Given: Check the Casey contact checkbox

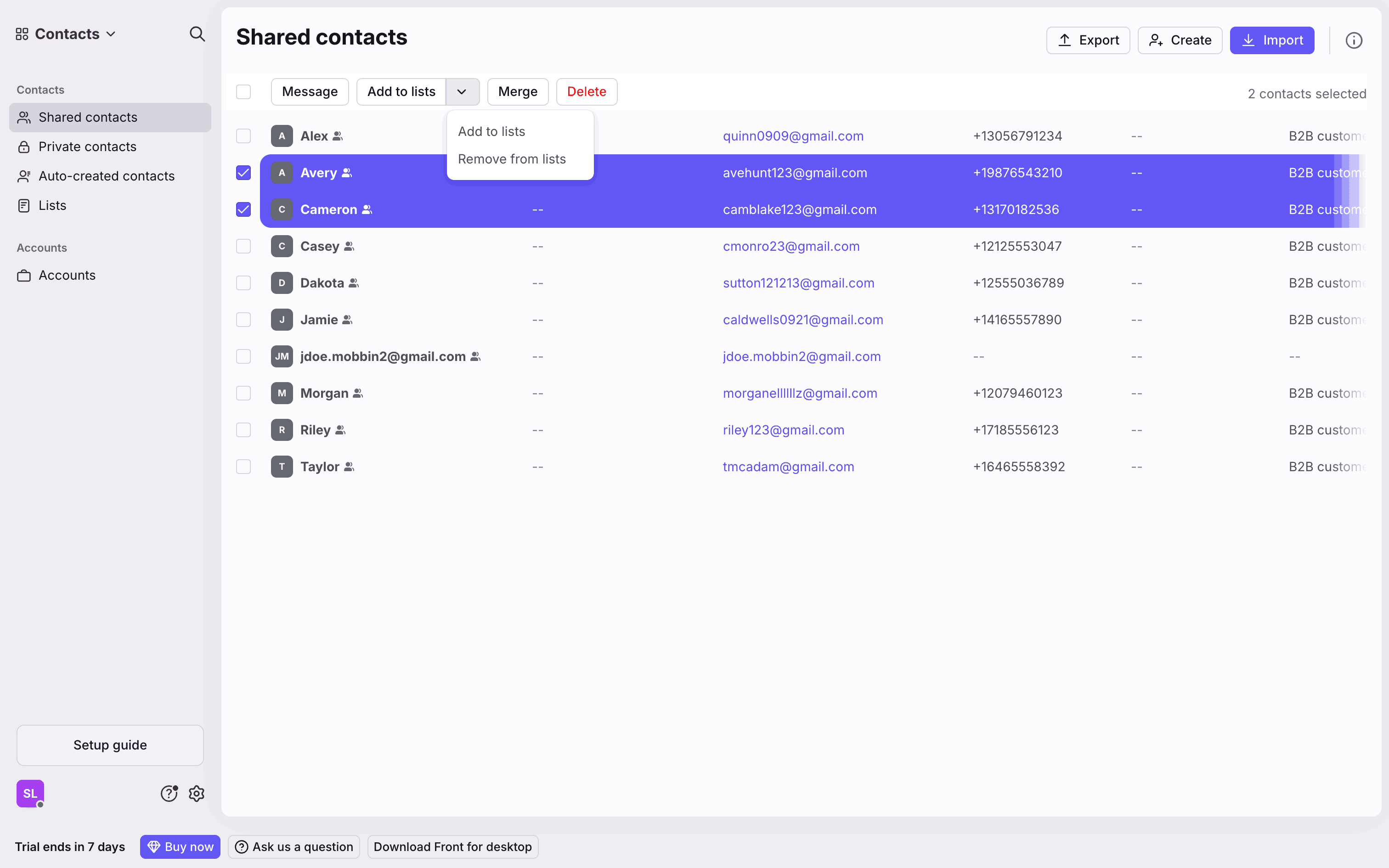Looking at the screenshot, I should tap(243, 246).
